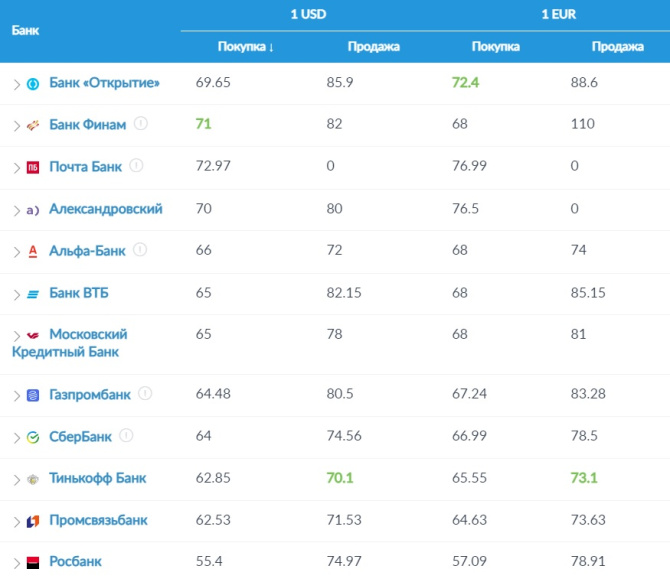Click the Tinkoff Bank logo icon
This screenshot has width=670, height=582.
pos(33,479)
